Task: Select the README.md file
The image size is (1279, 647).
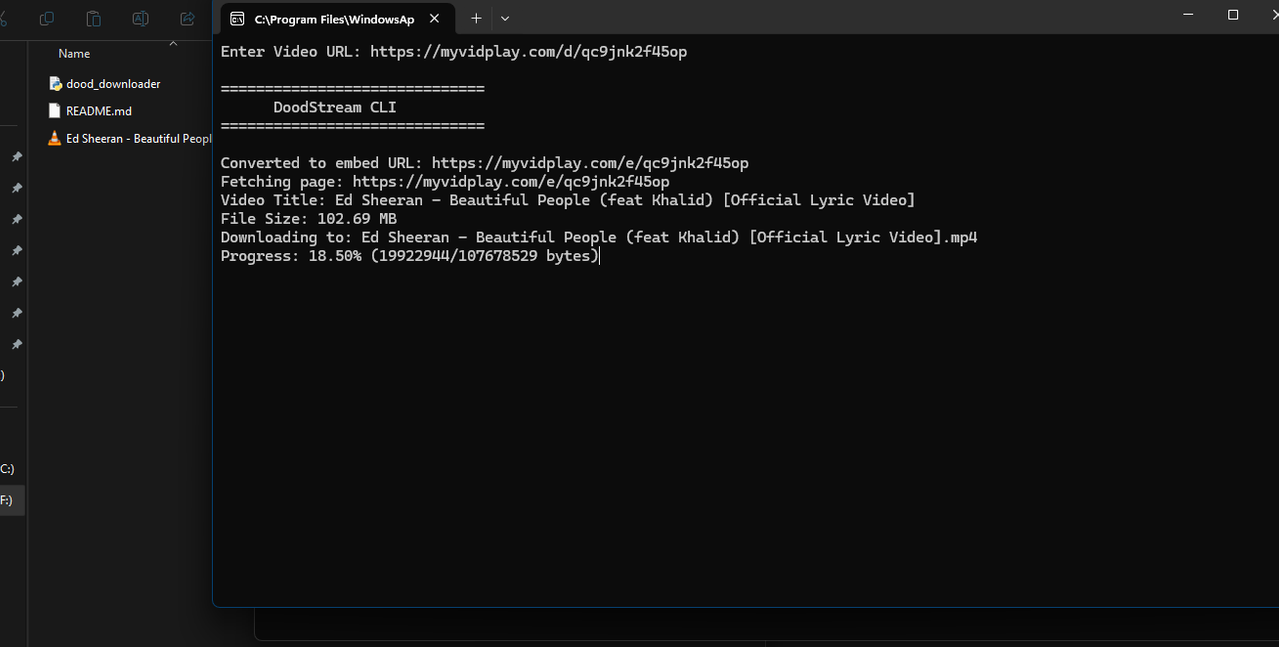Action: tap(99, 111)
